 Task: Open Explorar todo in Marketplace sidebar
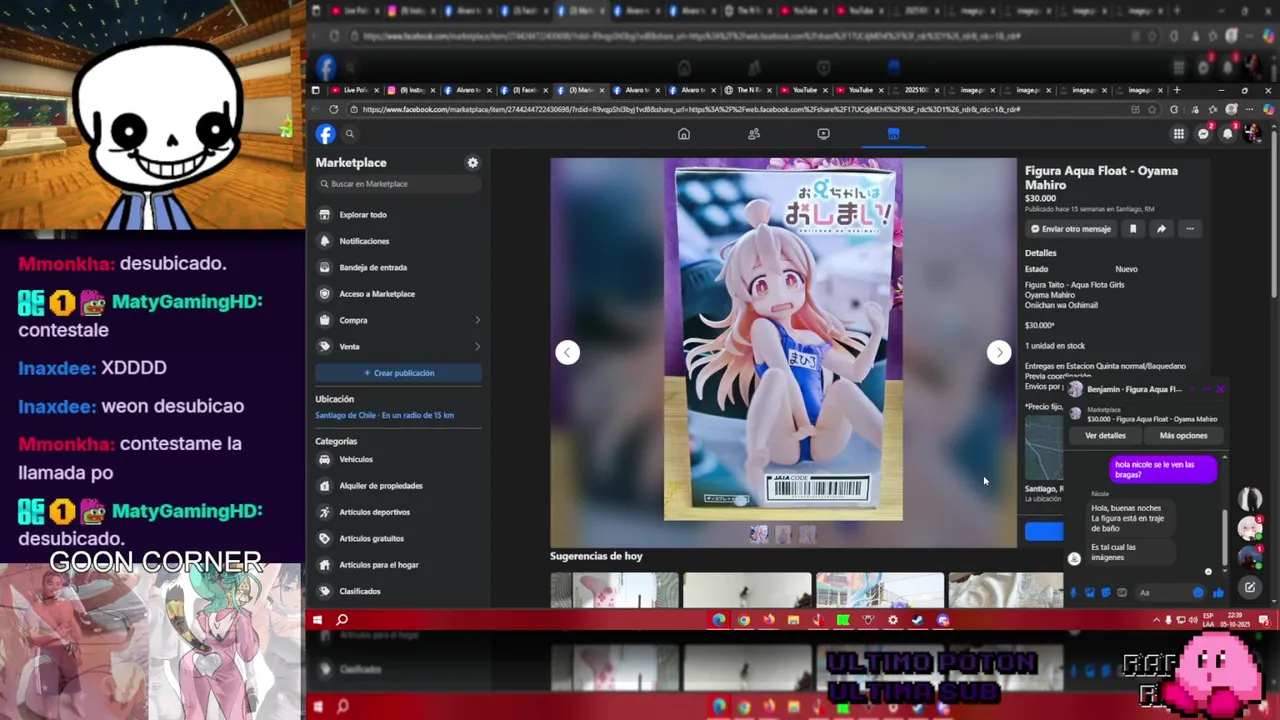(x=398, y=214)
